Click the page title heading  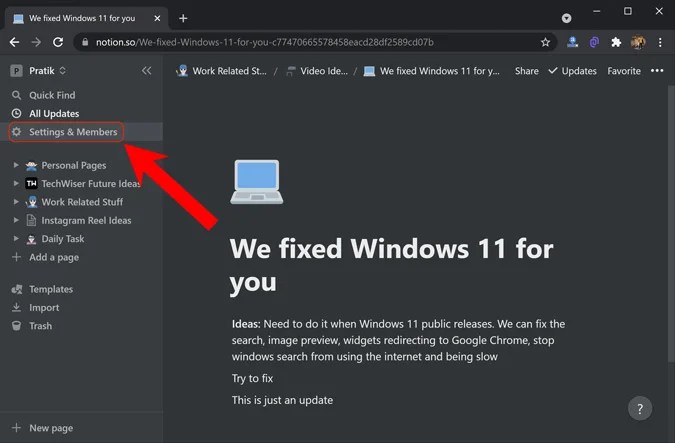(x=391, y=265)
